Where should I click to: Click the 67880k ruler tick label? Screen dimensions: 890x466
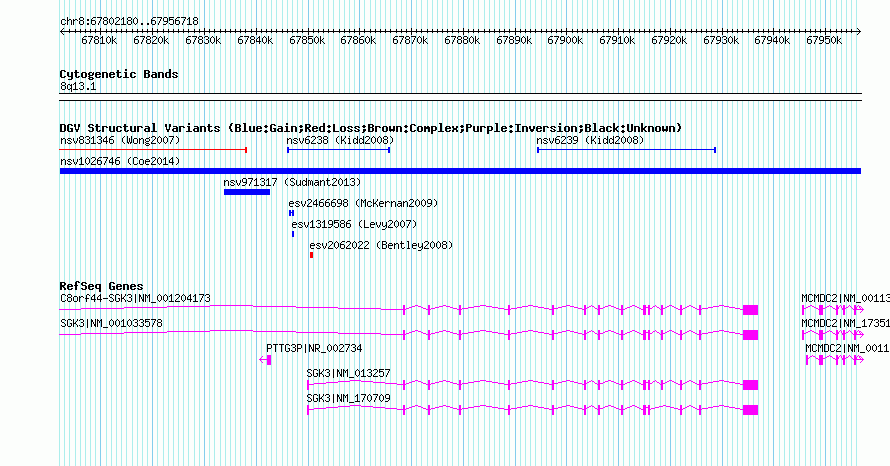pos(462,41)
